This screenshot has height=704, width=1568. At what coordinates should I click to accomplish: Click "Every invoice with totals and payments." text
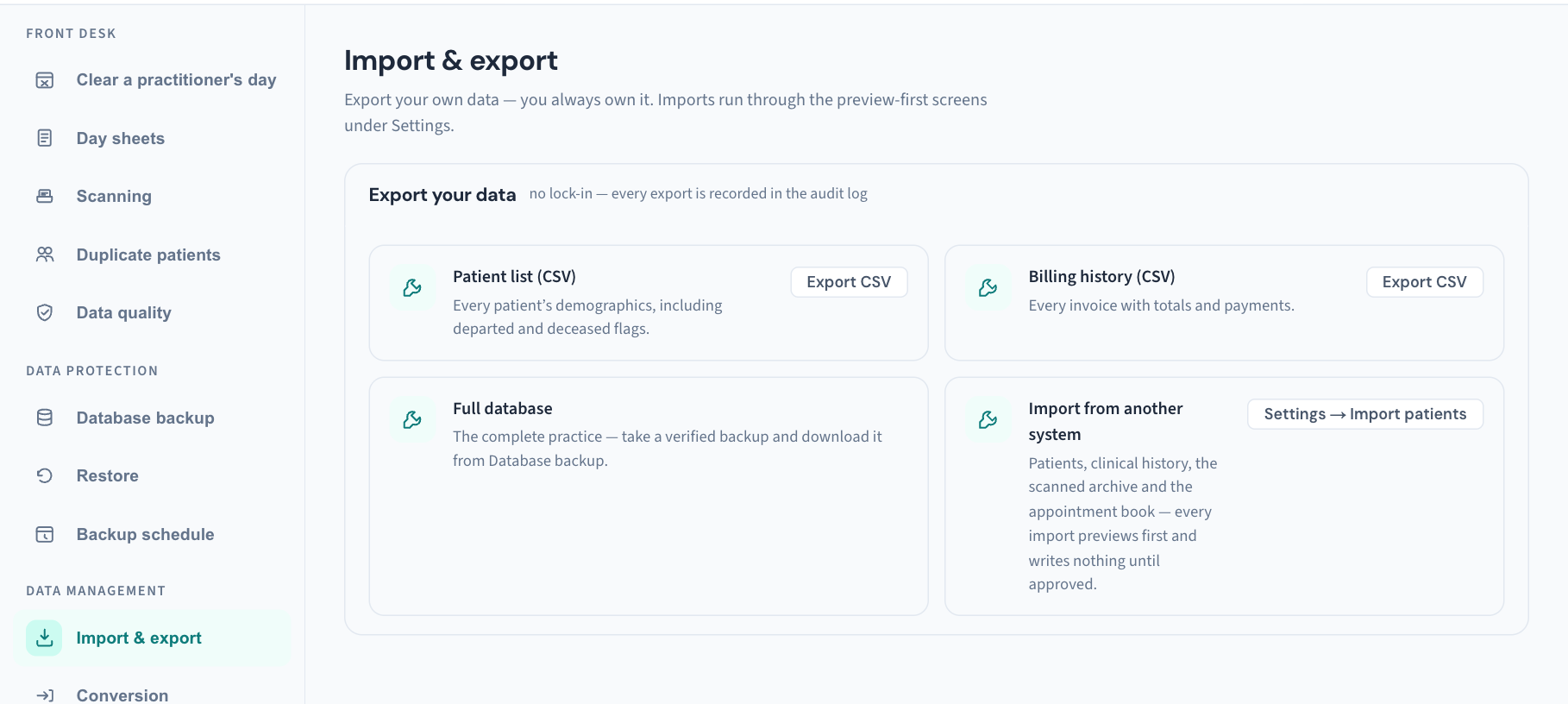1161,305
